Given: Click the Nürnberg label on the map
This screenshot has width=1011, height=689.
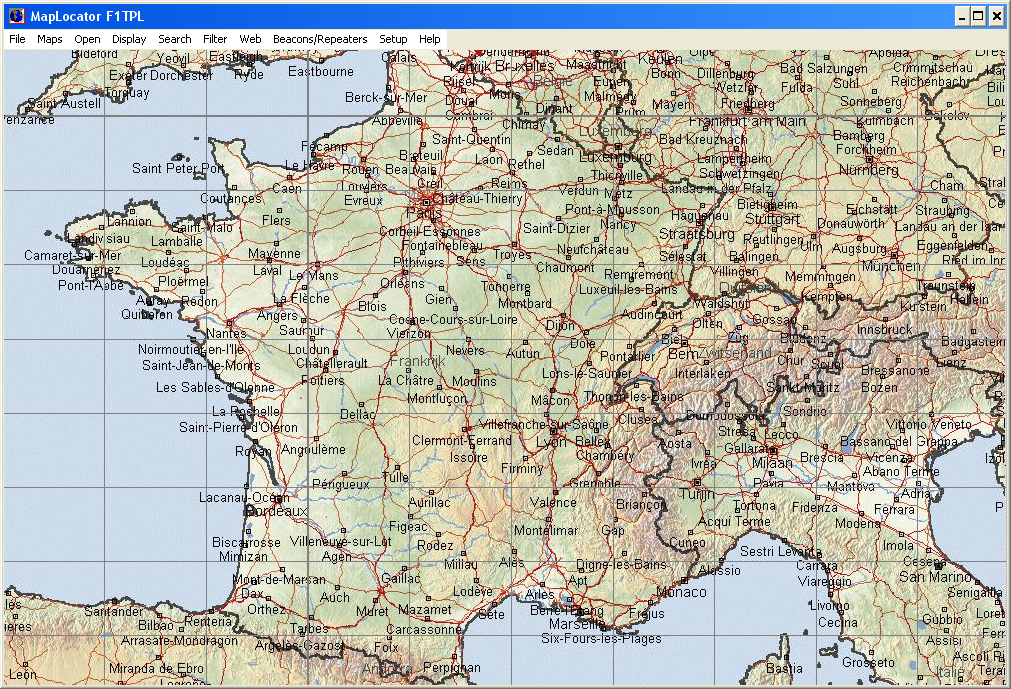Looking at the screenshot, I should pos(869,170).
